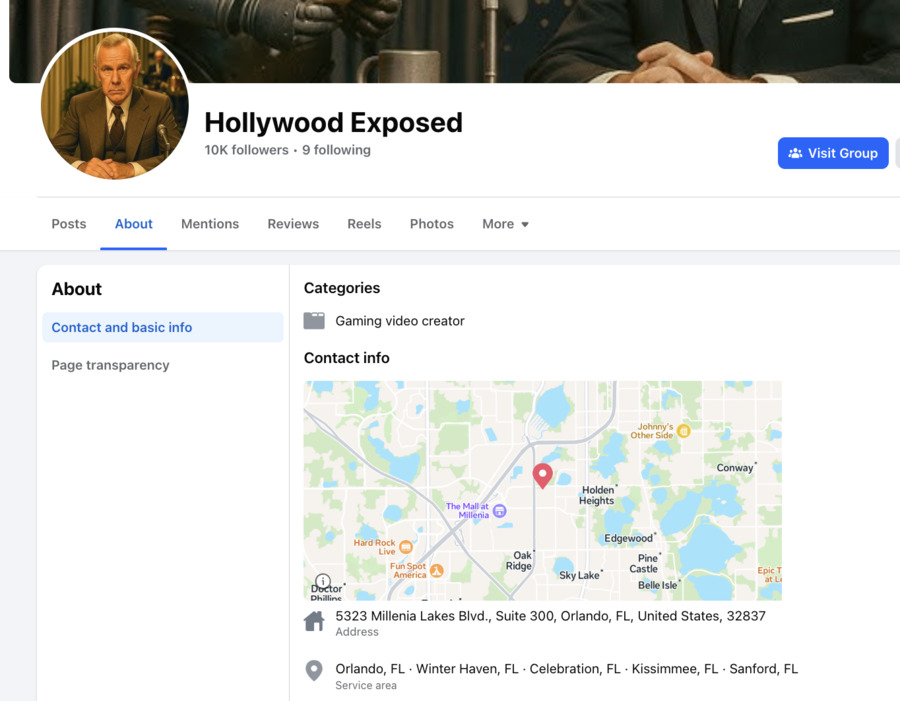Click the house icon beside the address
This screenshot has height=701, width=900.
314,622
